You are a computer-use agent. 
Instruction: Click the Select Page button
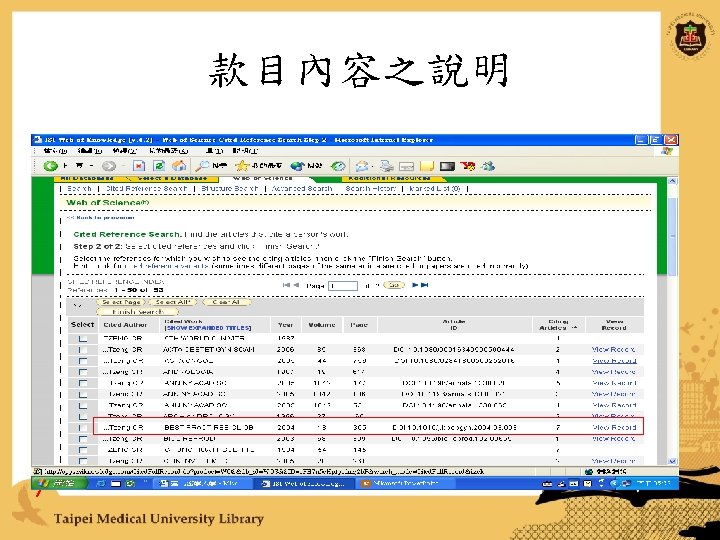point(121,302)
